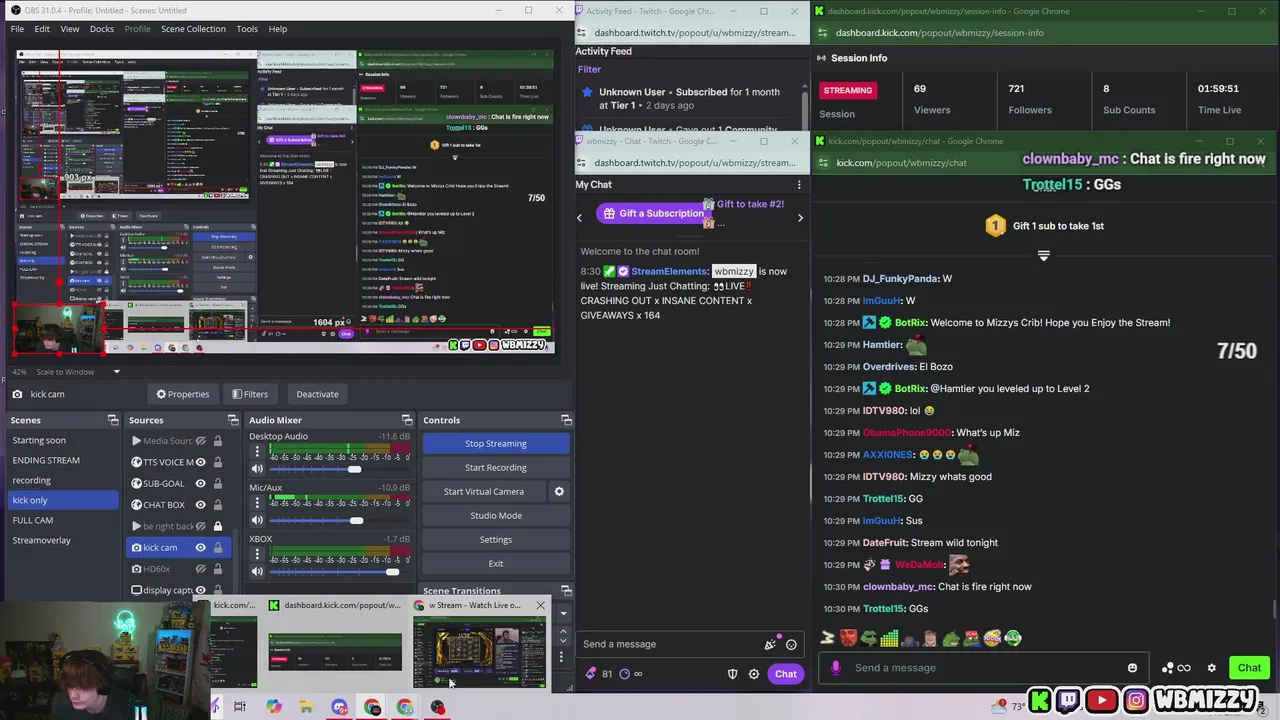The image size is (1280, 720).
Task: Pop out the Scene Transitions dock
Action: tap(566, 591)
